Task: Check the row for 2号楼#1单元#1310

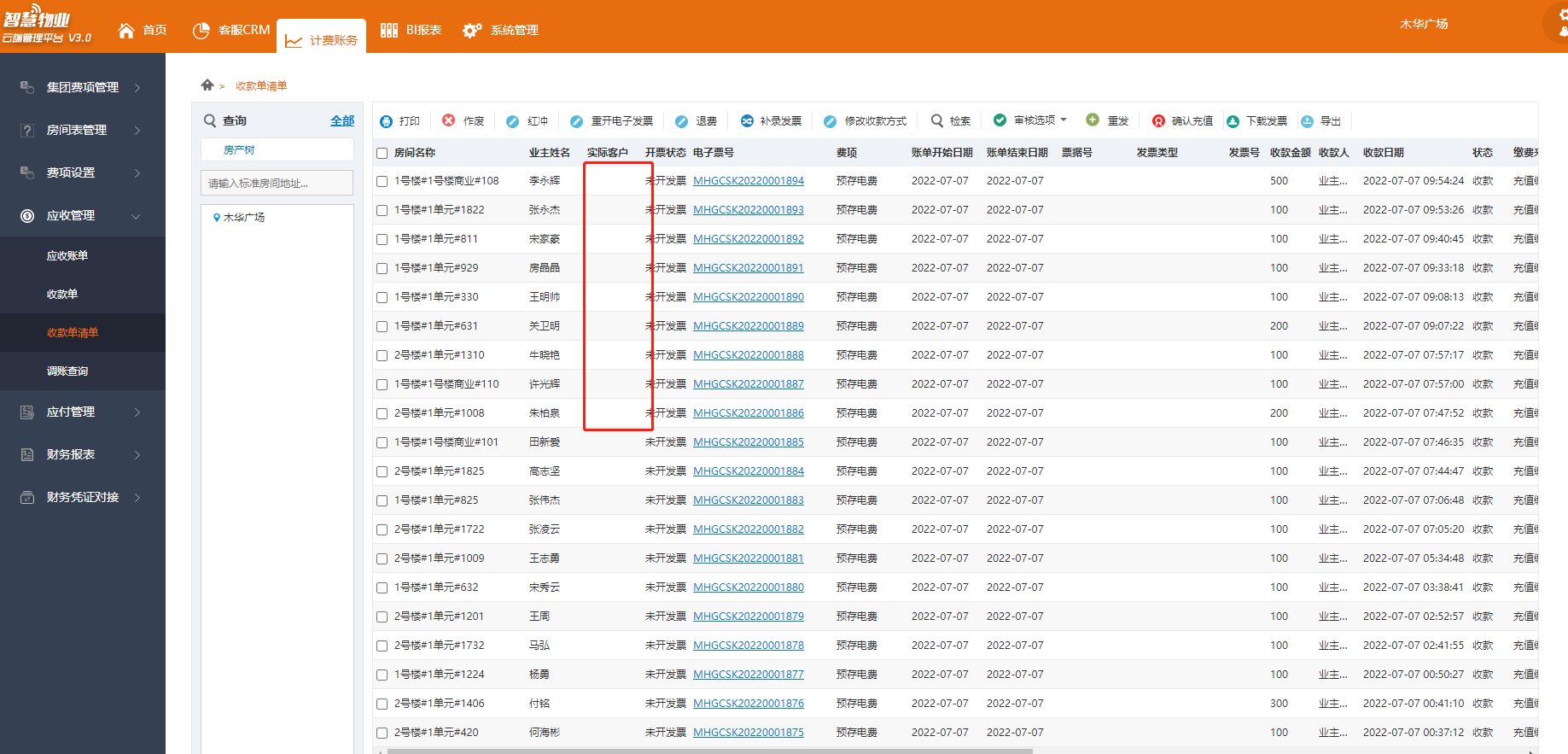Action: click(382, 356)
